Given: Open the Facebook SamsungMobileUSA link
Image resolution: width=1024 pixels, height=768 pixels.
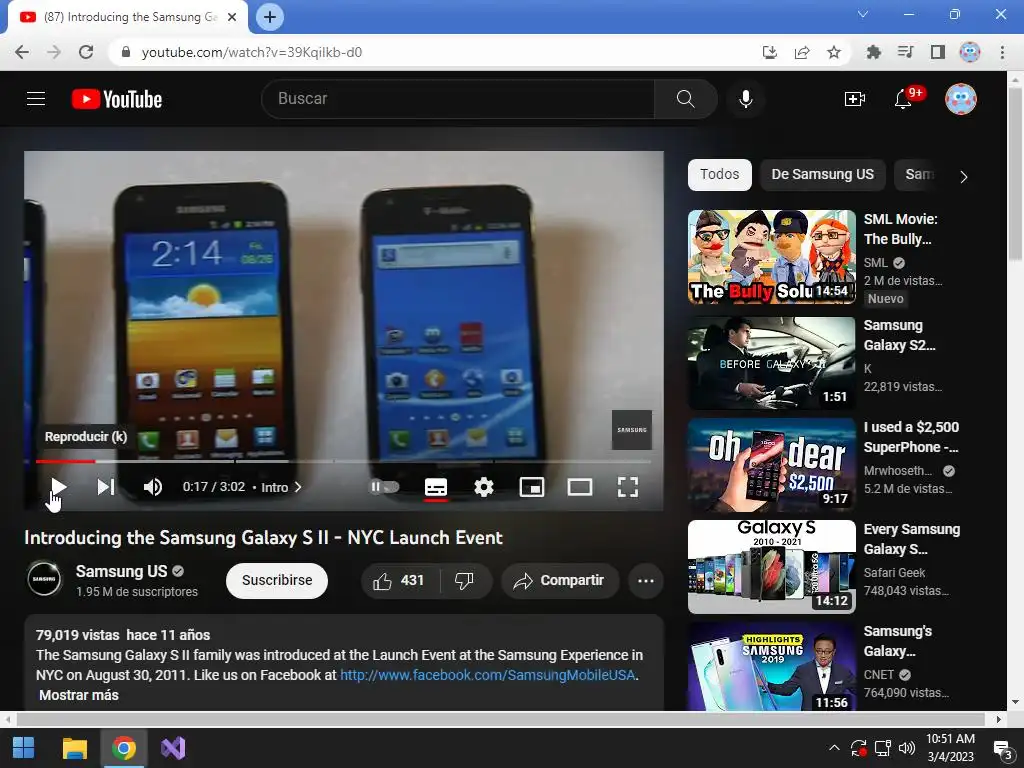Looking at the screenshot, I should point(488,675).
